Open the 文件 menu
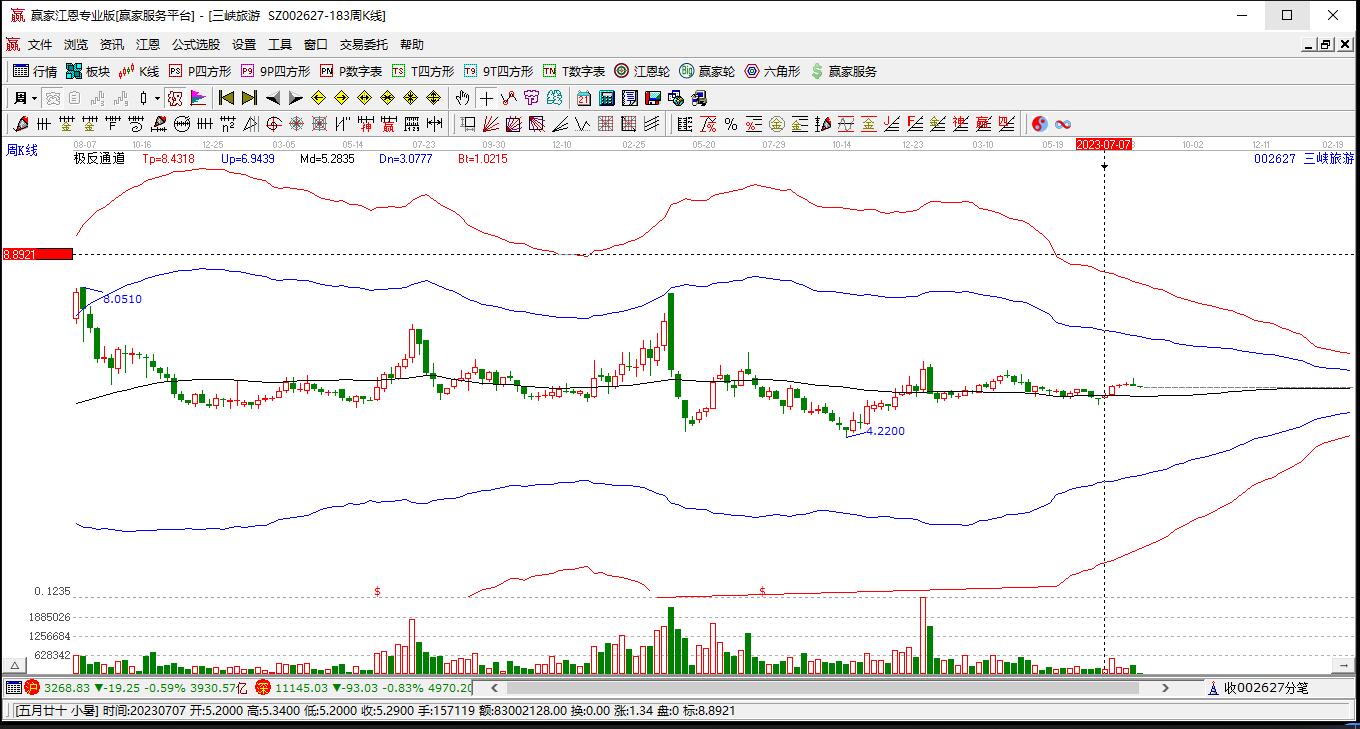This screenshot has width=1360, height=729. pyautogui.click(x=40, y=45)
